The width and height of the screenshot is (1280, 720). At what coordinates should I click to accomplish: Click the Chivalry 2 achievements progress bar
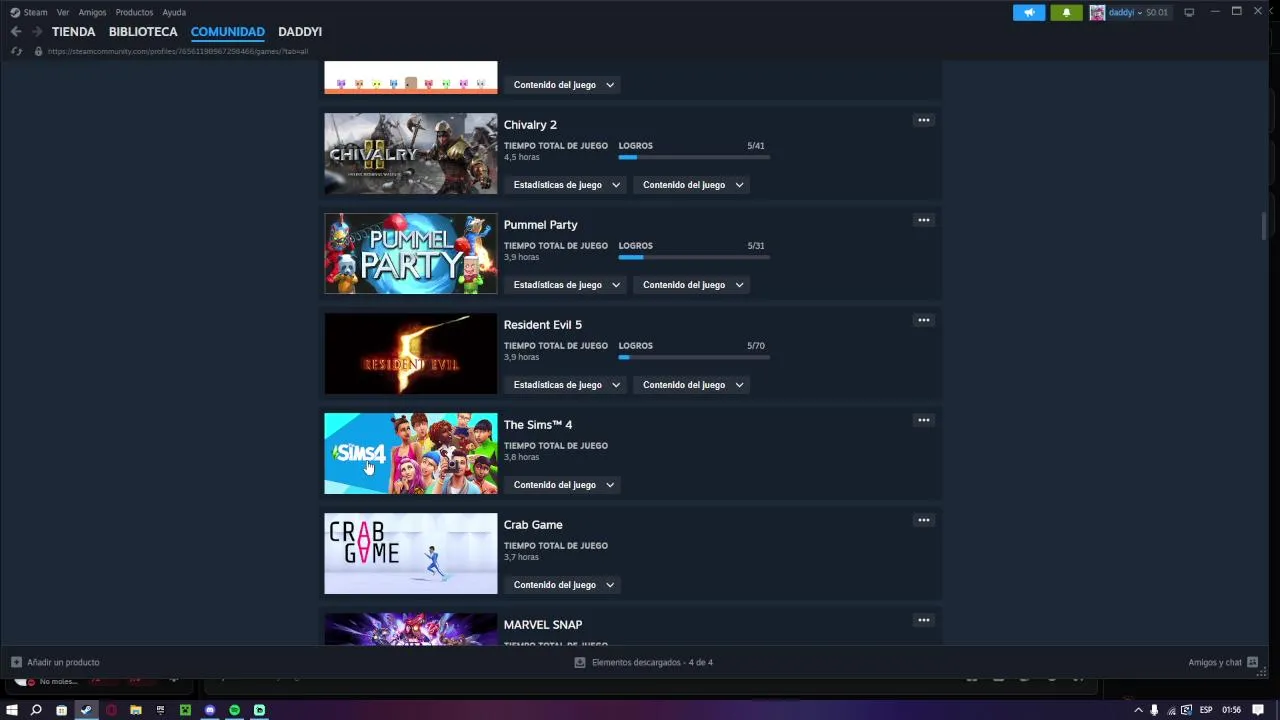[x=694, y=157]
